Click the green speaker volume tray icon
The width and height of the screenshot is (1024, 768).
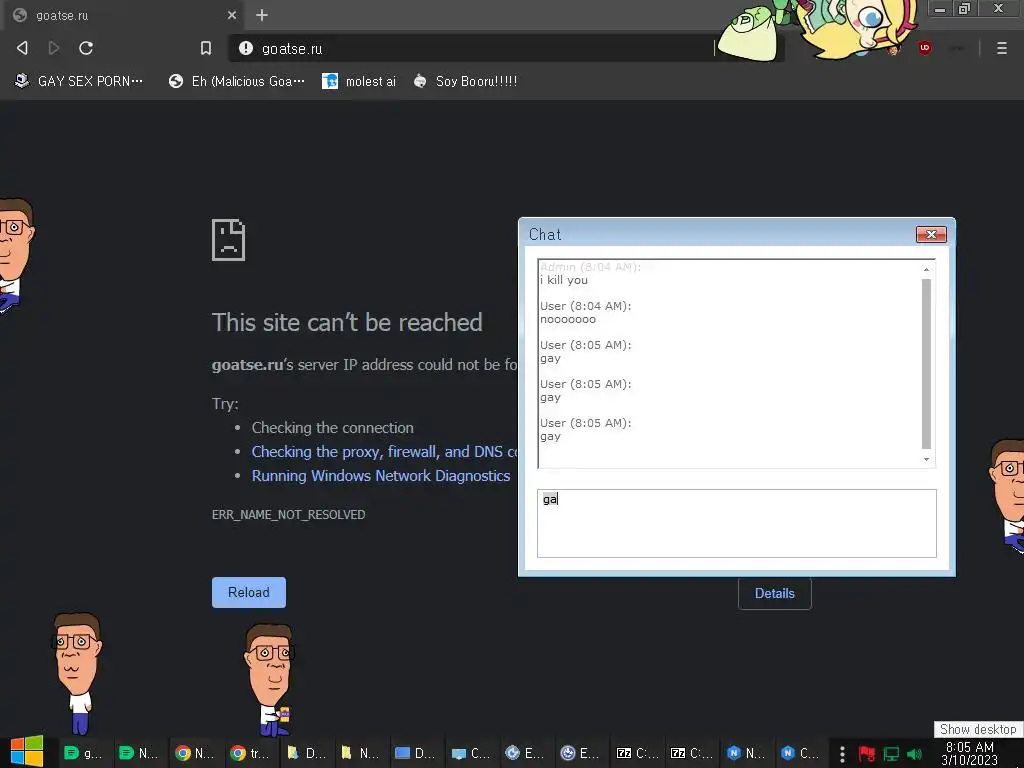pyautogui.click(x=914, y=754)
